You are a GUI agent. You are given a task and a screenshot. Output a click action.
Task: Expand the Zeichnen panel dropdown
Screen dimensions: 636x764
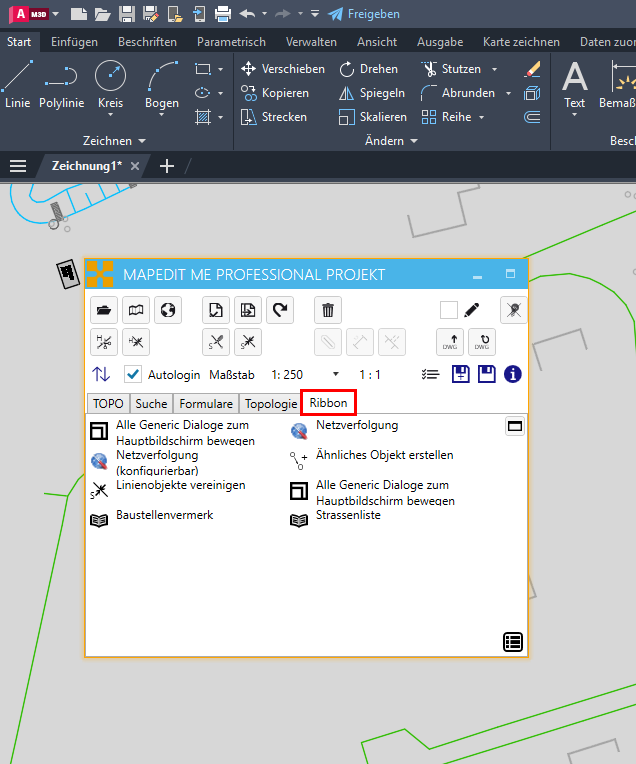(x=141, y=141)
